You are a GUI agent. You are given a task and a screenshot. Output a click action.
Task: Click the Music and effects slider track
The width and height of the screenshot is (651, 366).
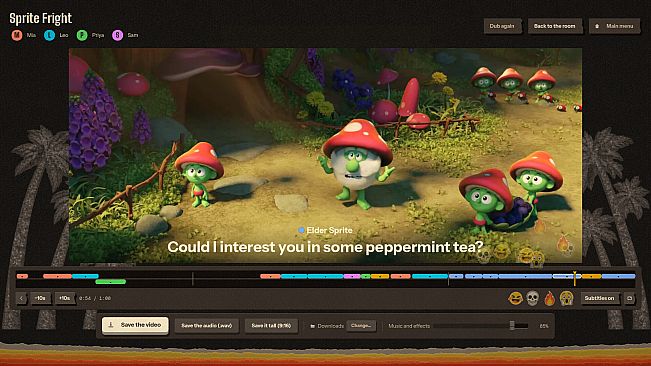pos(481,326)
